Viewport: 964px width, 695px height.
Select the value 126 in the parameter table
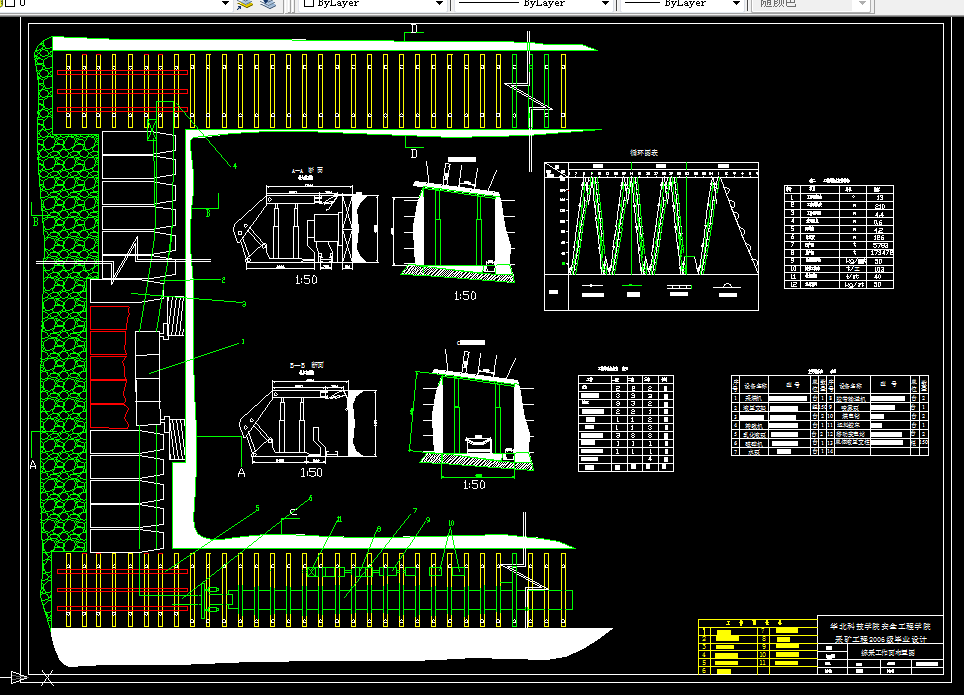(879, 237)
